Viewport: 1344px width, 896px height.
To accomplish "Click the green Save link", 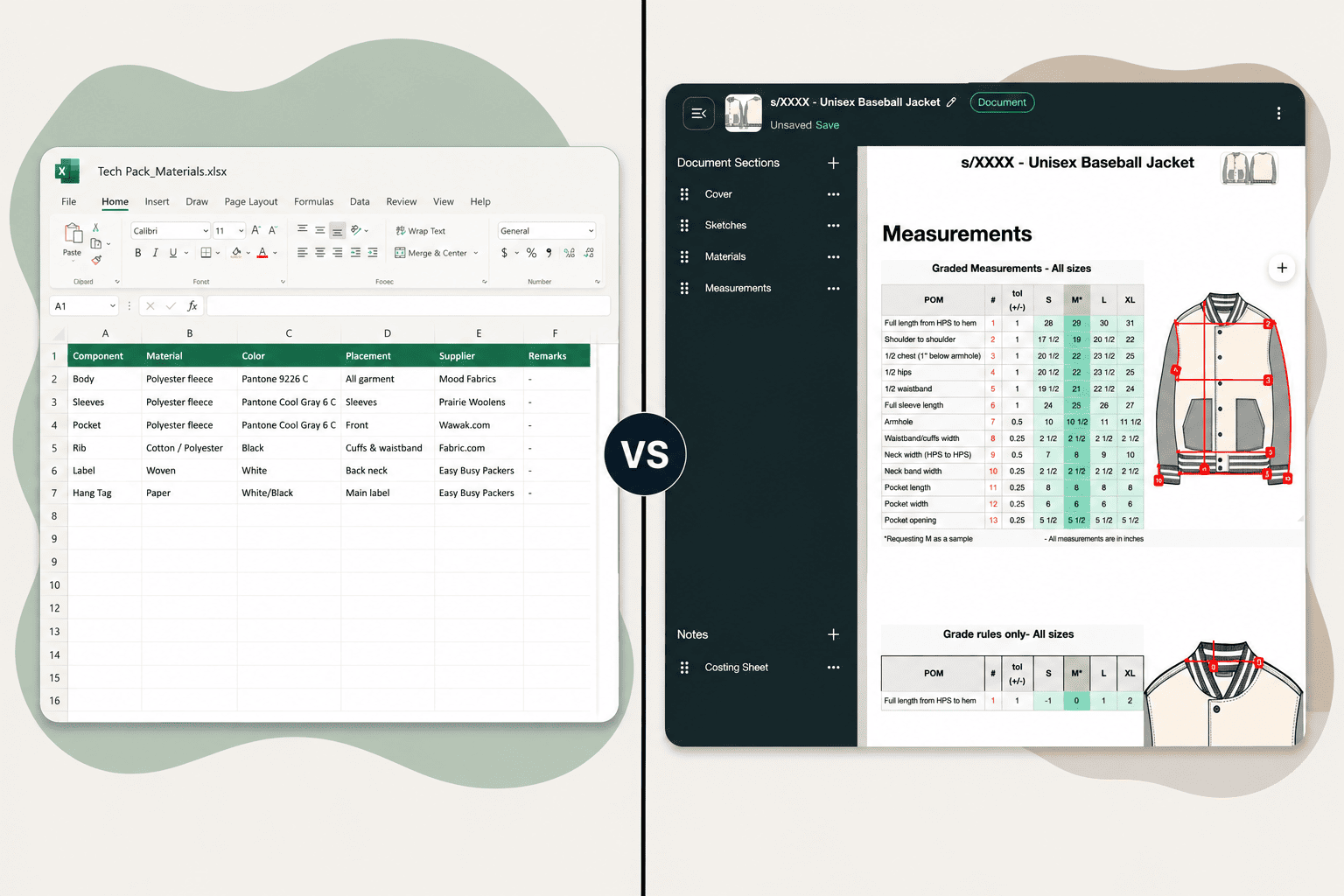I will point(827,125).
